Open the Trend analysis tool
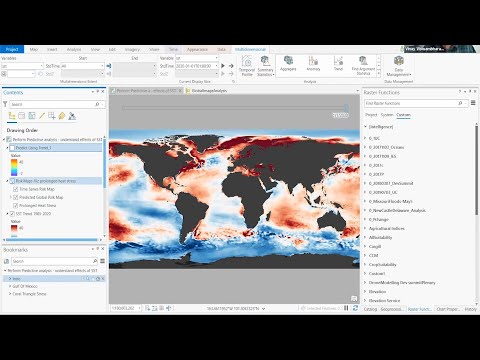Viewport: 480px width, 360px height. (x=338, y=63)
